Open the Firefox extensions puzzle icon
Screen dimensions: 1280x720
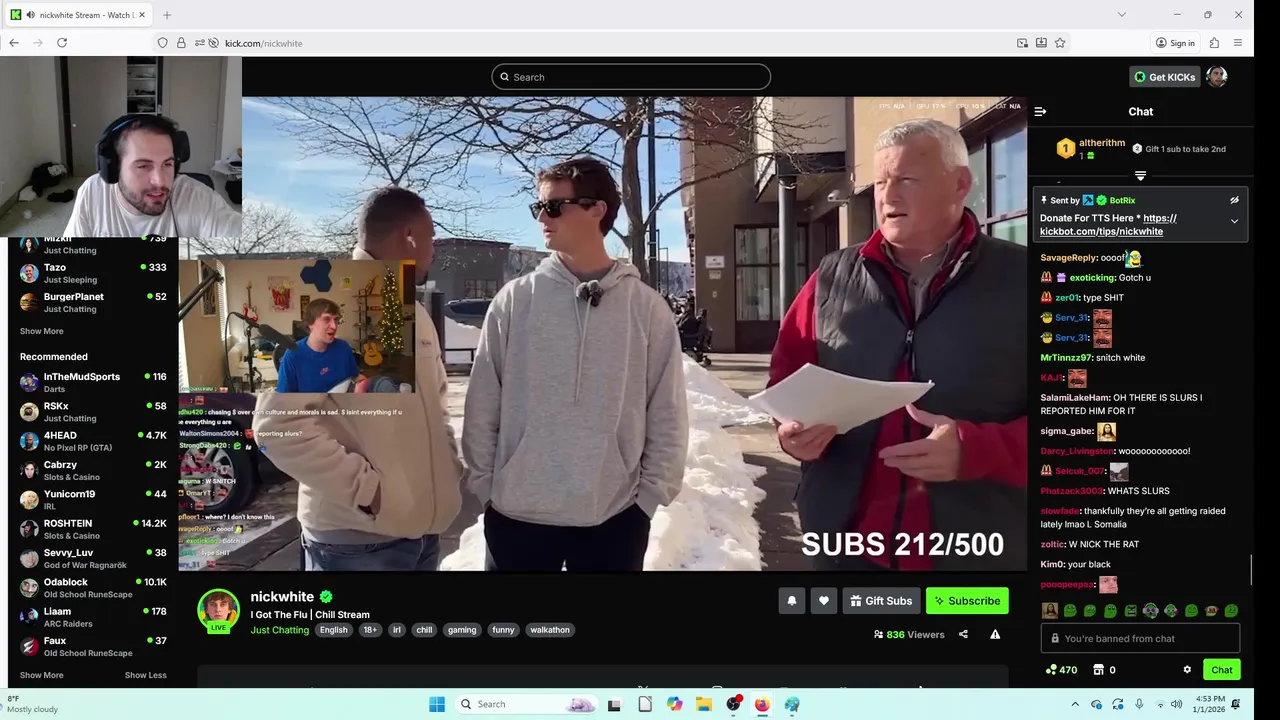(x=1214, y=43)
